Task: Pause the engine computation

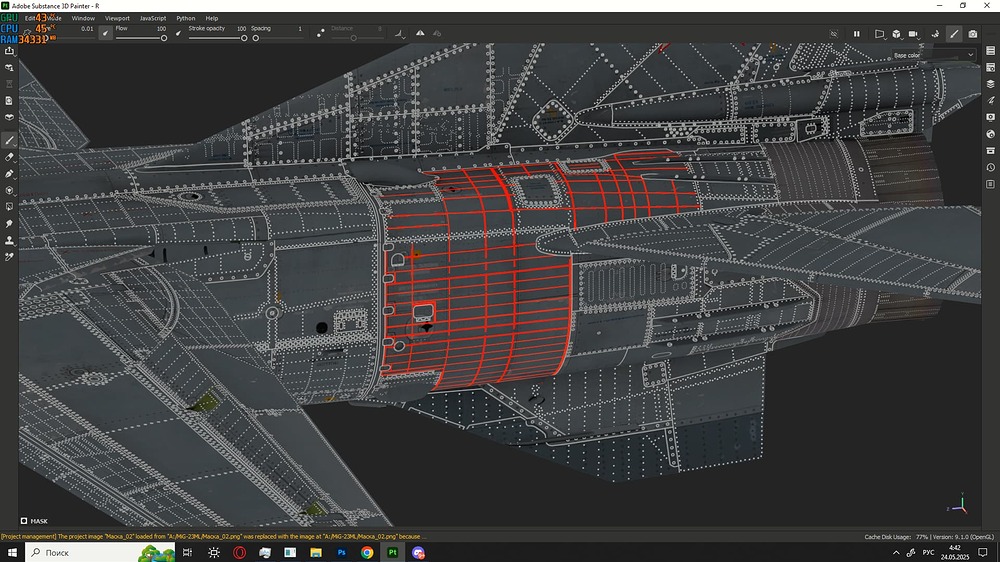Action: (857, 34)
